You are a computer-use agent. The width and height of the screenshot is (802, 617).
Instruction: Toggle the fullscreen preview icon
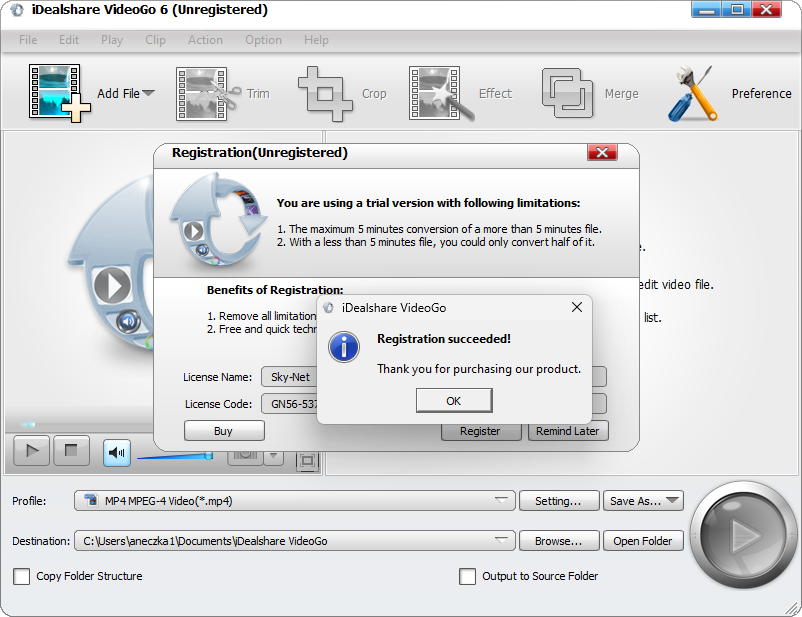tap(307, 461)
